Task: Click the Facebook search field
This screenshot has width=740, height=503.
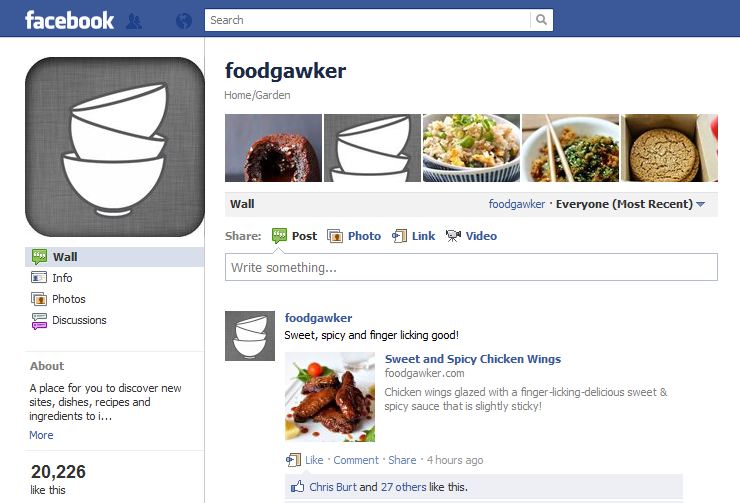Action: (x=367, y=20)
